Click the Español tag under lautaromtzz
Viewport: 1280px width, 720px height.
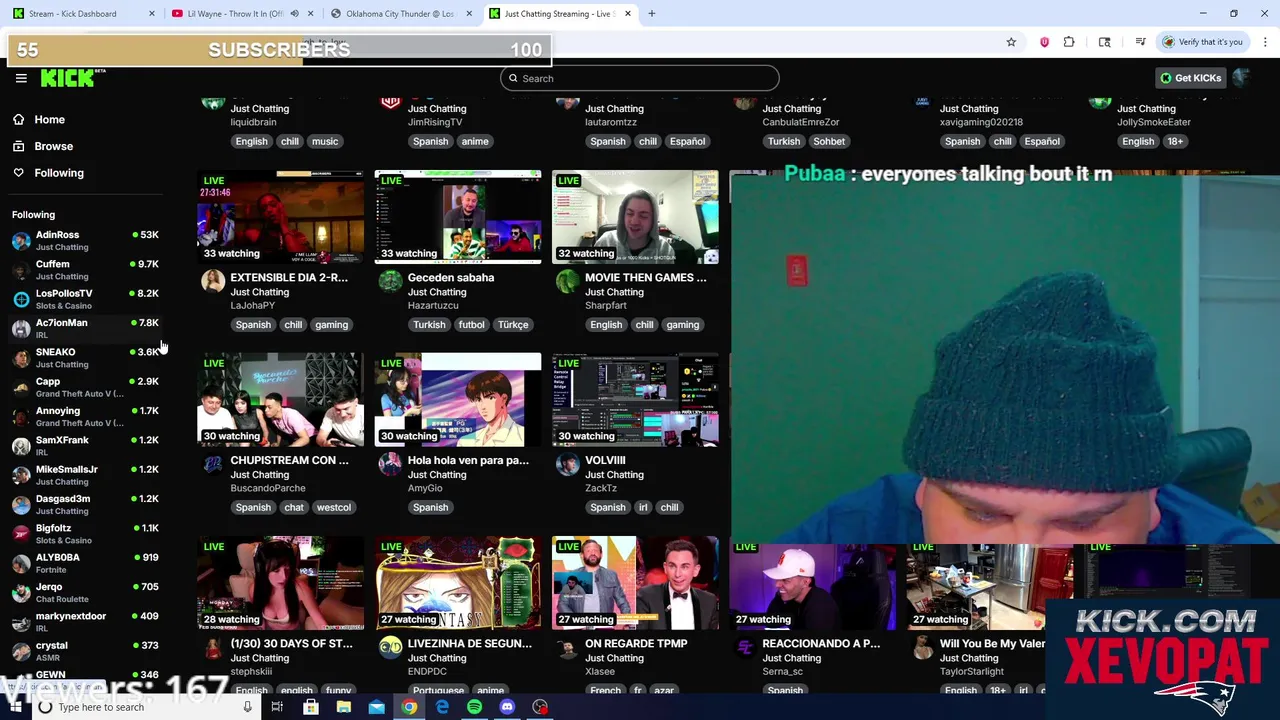click(x=687, y=142)
